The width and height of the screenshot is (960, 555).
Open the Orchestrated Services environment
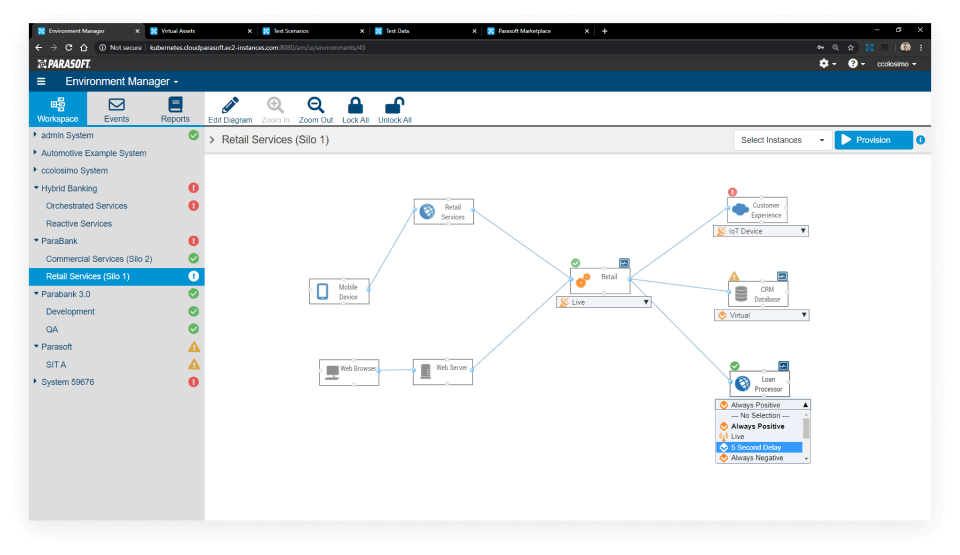pyautogui.click(x=86, y=206)
